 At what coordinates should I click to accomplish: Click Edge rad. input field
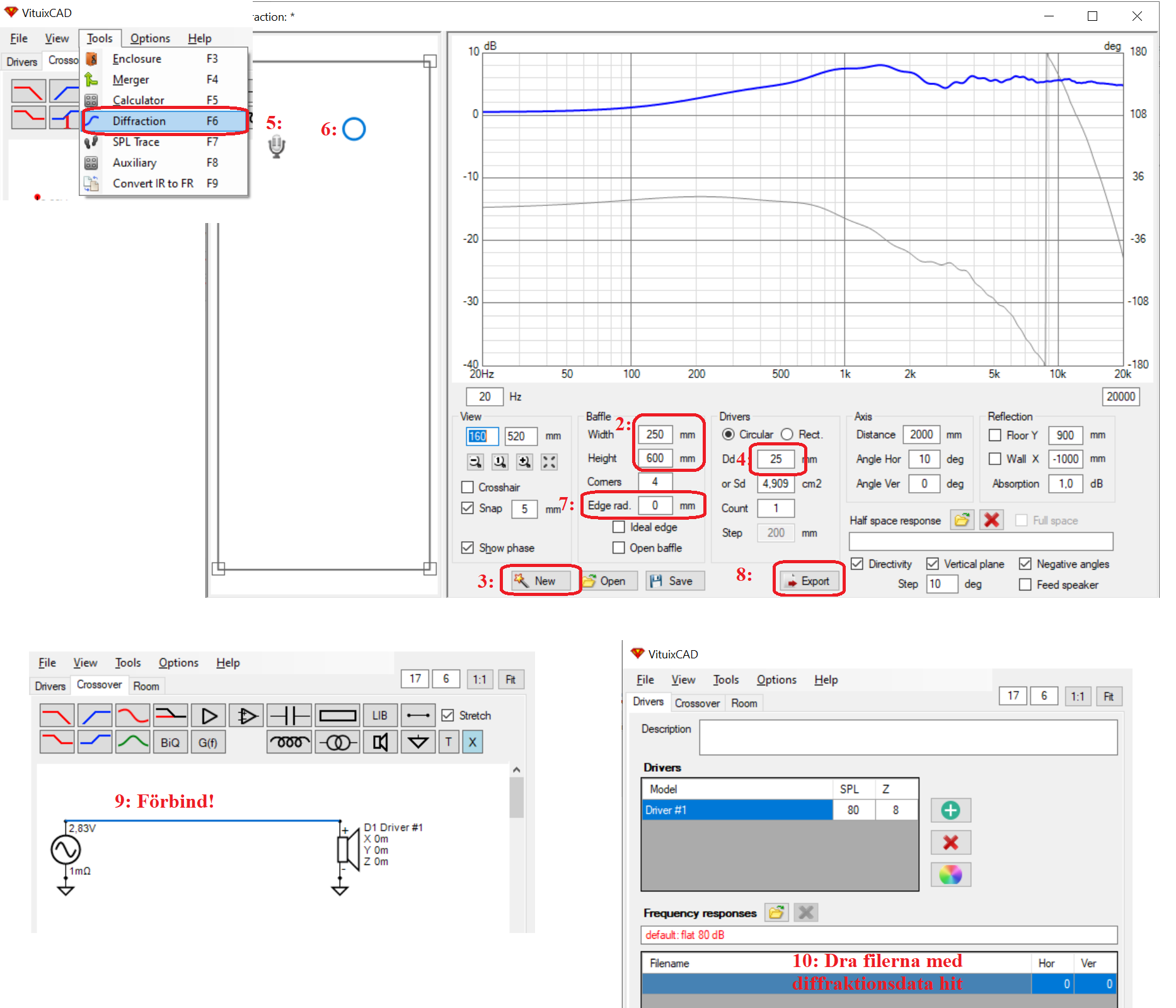[655, 505]
